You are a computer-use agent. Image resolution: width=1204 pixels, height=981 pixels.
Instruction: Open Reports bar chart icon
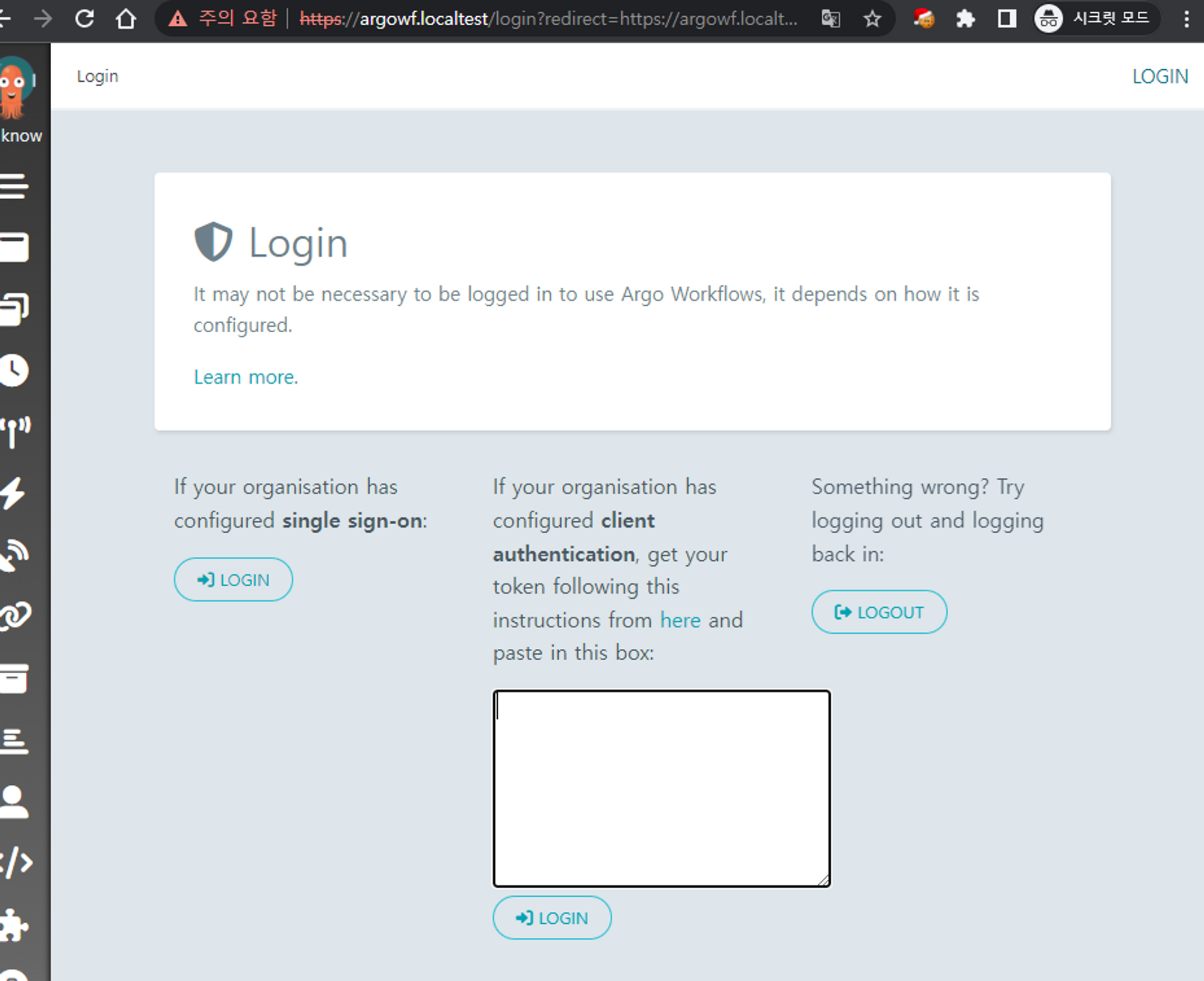14,740
